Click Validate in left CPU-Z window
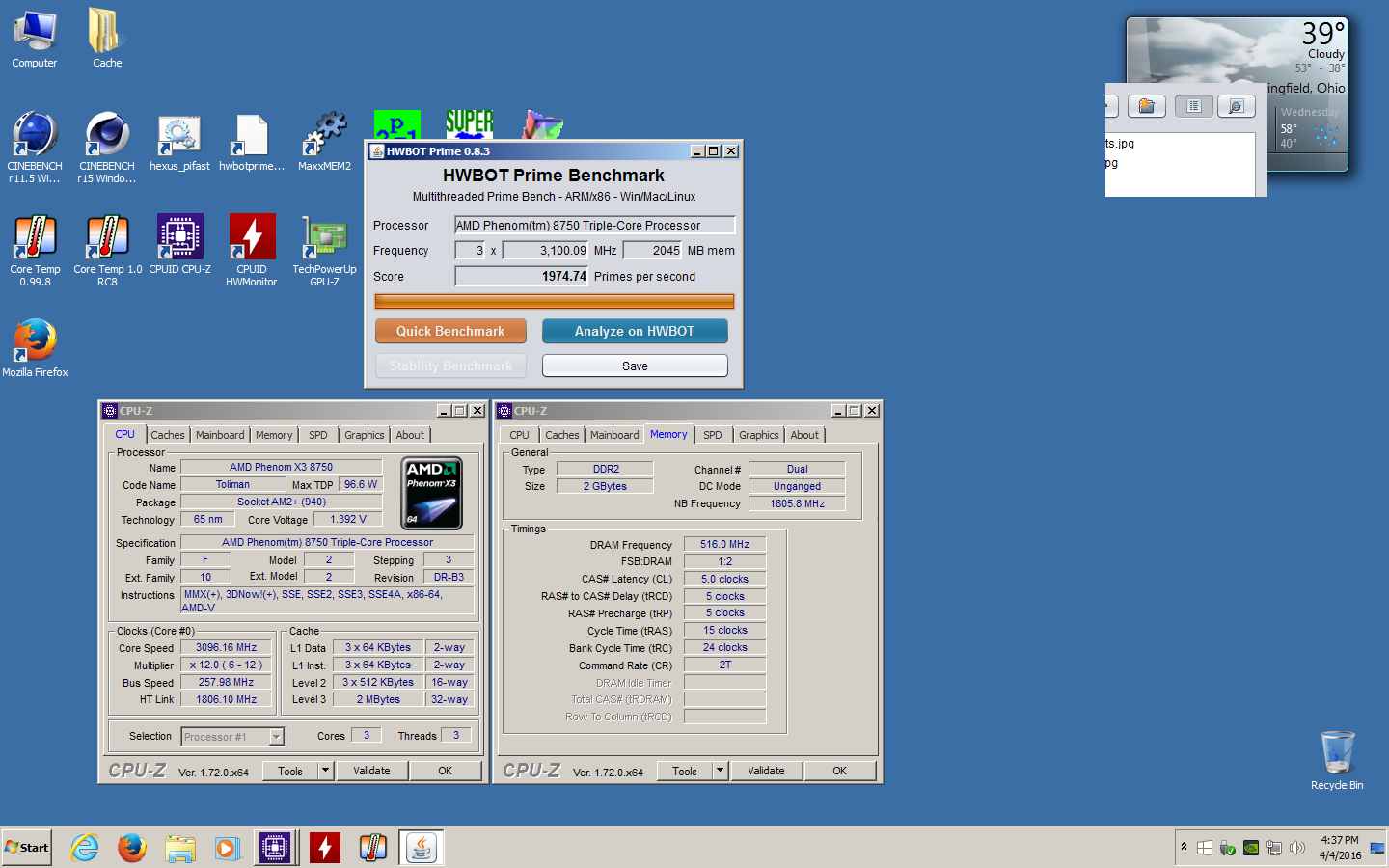The width and height of the screenshot is (1389, 868). pos(371,771)
